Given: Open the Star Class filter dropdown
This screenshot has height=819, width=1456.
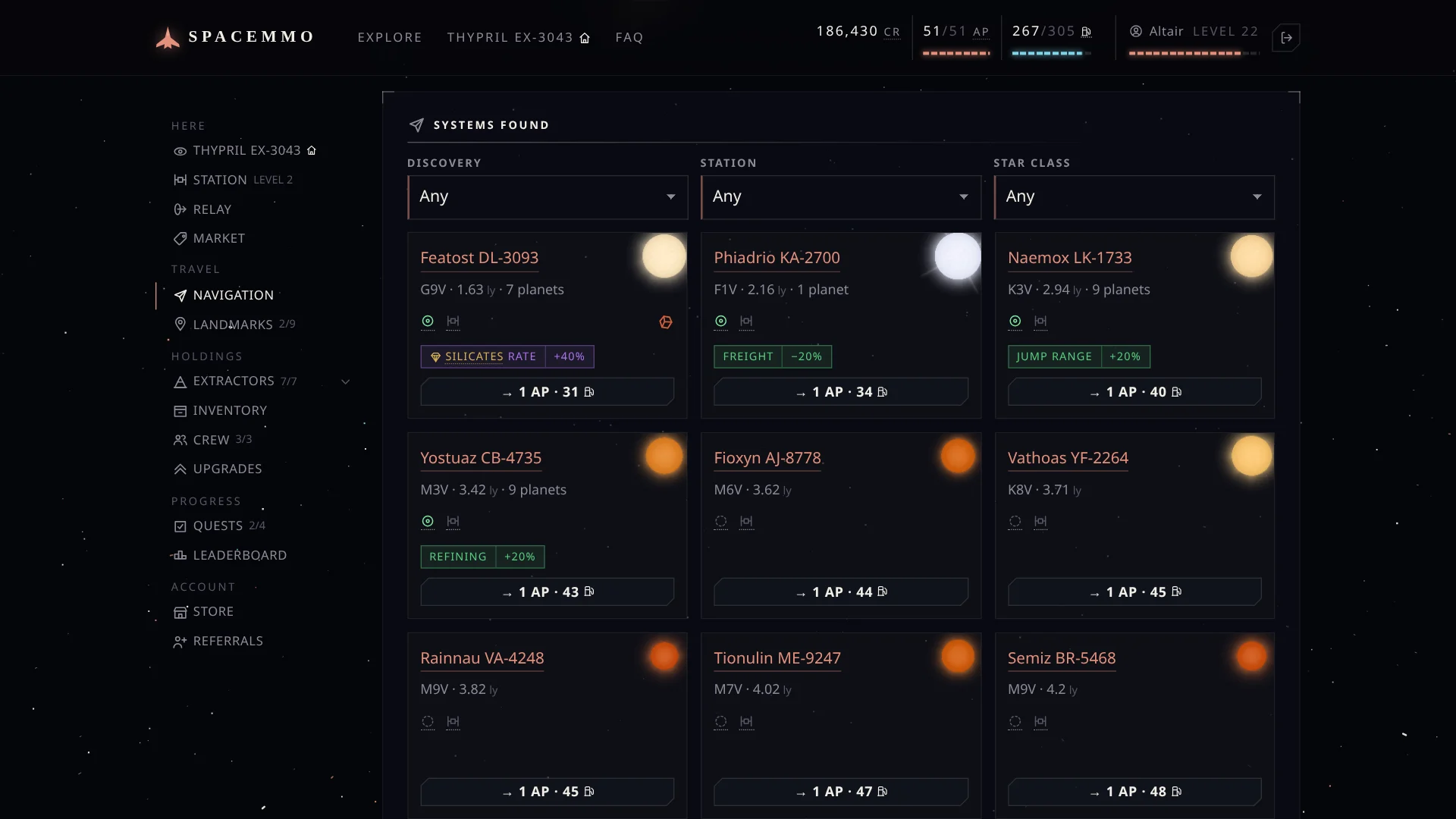Looking at the screenshot, I should tap(1134, 197).
